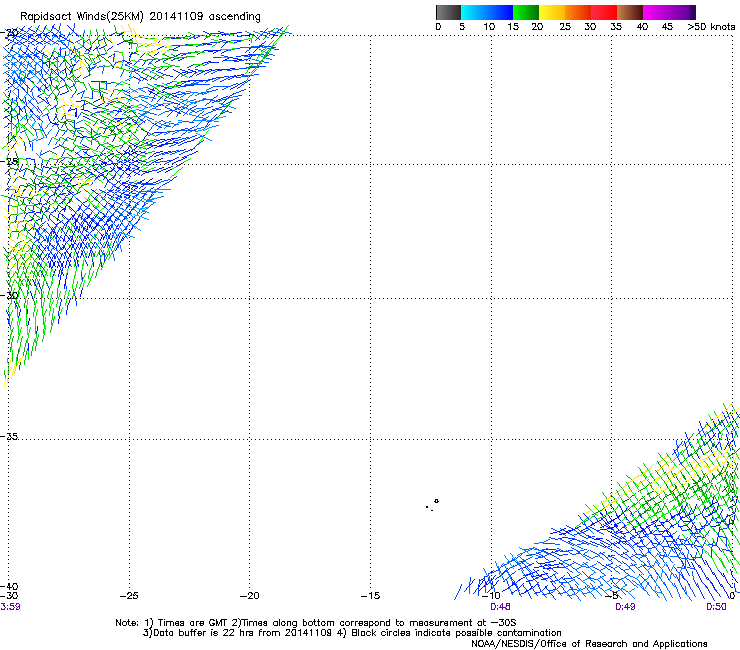Click the longitude label '-10' on the bottom axis
Viewport: 740px width, 650px height.
[x=491, y=596]
